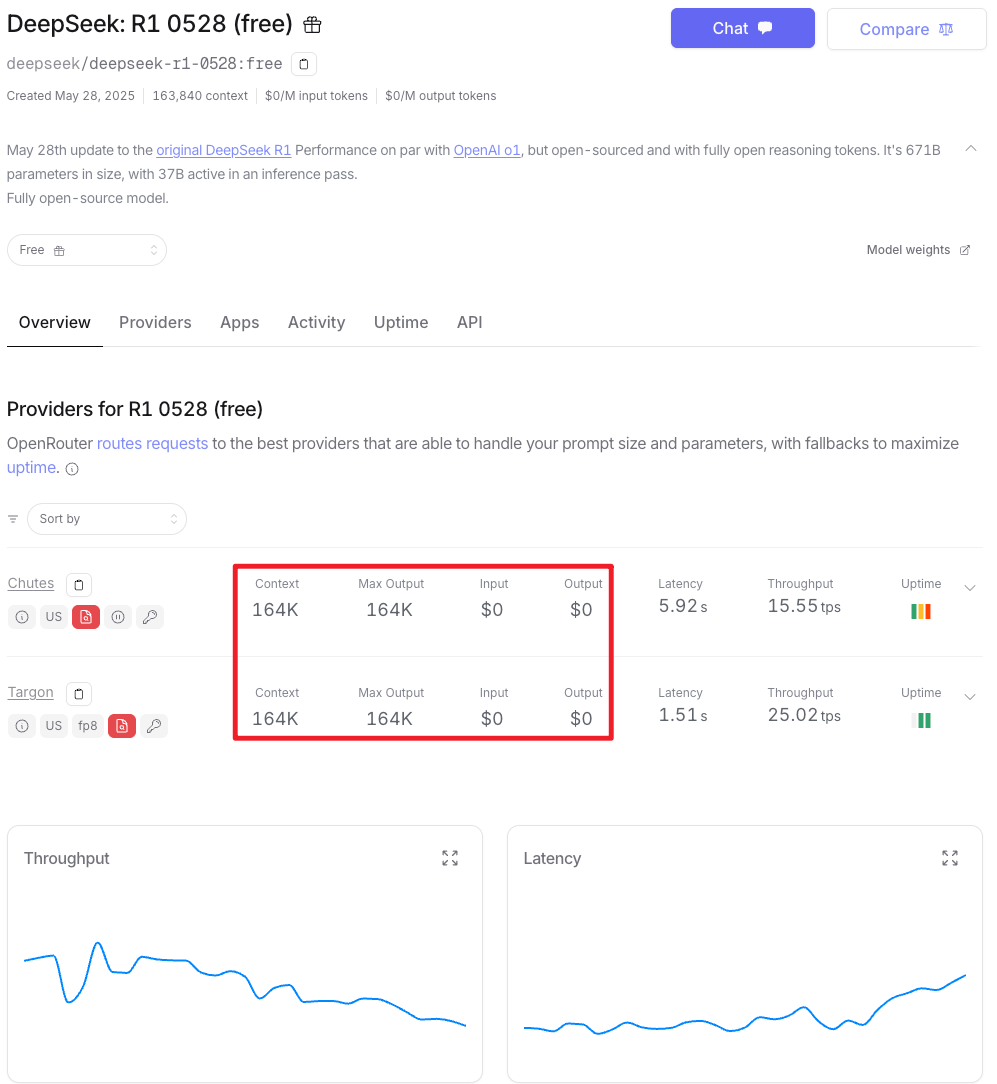Go to the Activity tab

tap(316, 323)
